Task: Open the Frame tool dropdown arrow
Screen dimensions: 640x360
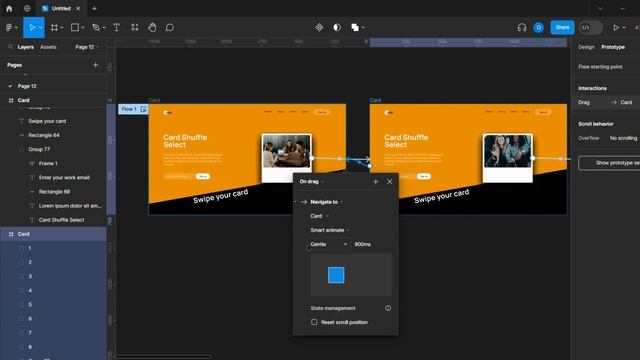Action: pyautogui.click(x=62, y=28)
